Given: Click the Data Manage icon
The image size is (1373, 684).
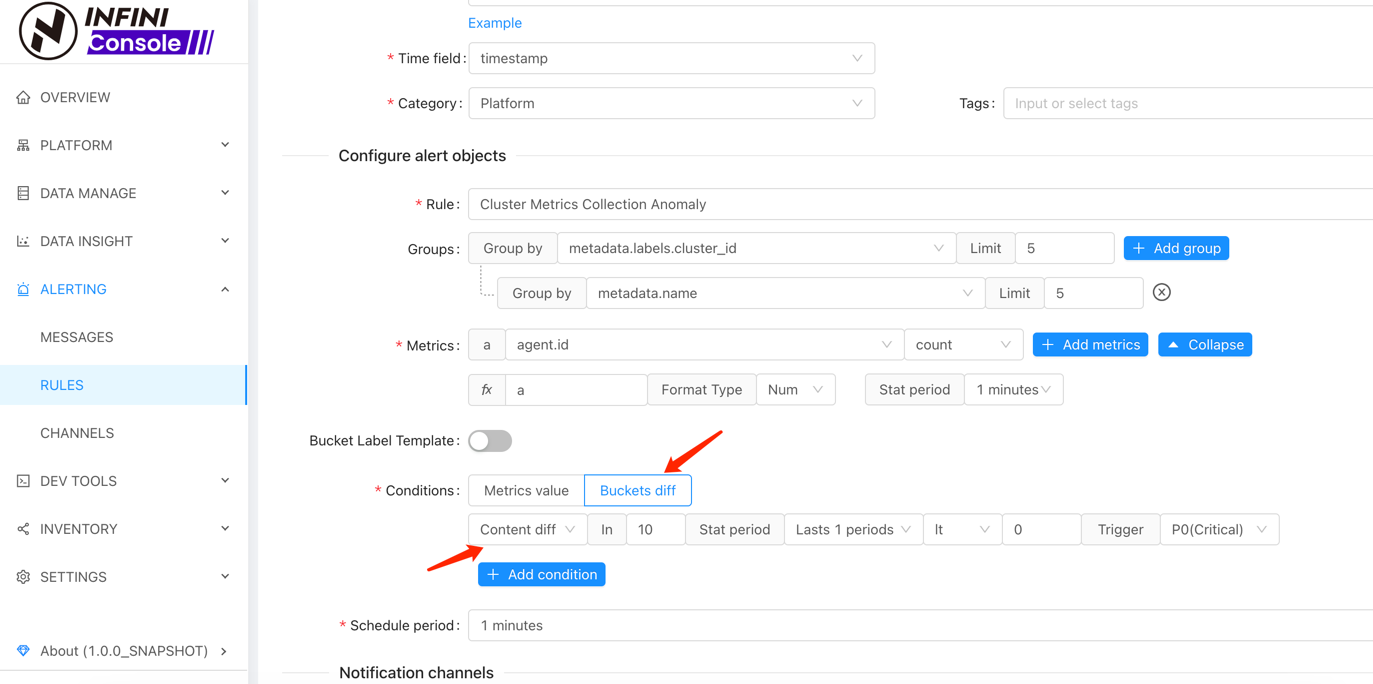Looking at the screenshot, I should point(23,193).
